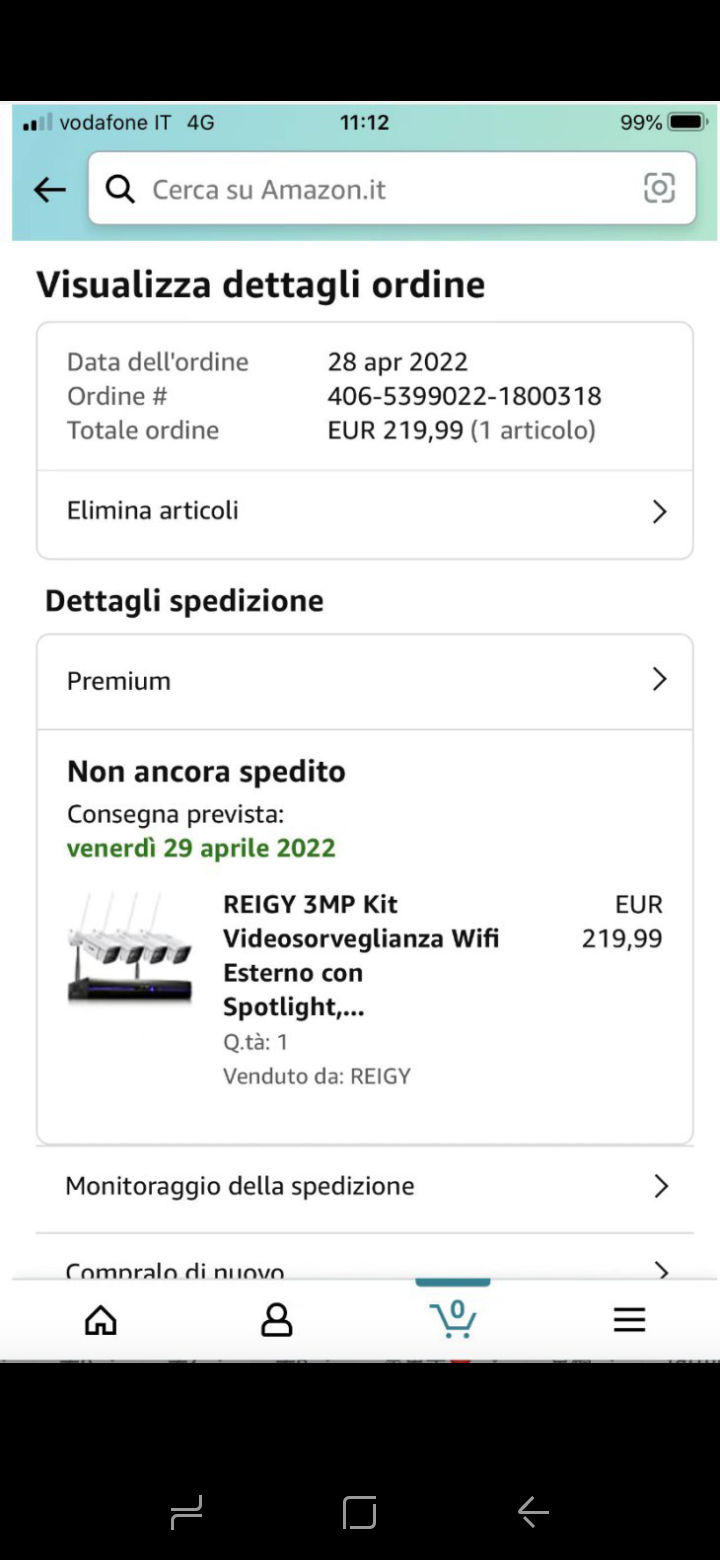The image size is (720, 1560).
Task: Open the shopping cart icon
Action: point(453,1318)
